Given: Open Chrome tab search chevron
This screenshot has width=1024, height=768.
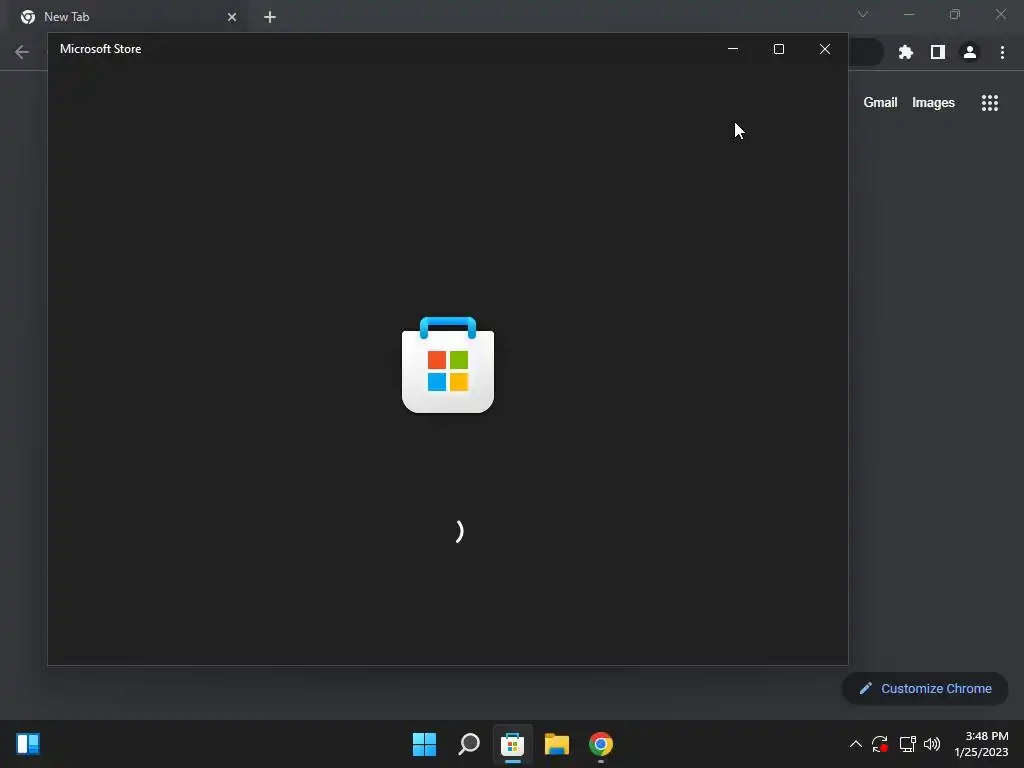Looking at the screenshot, I should [x=863, y=14].
